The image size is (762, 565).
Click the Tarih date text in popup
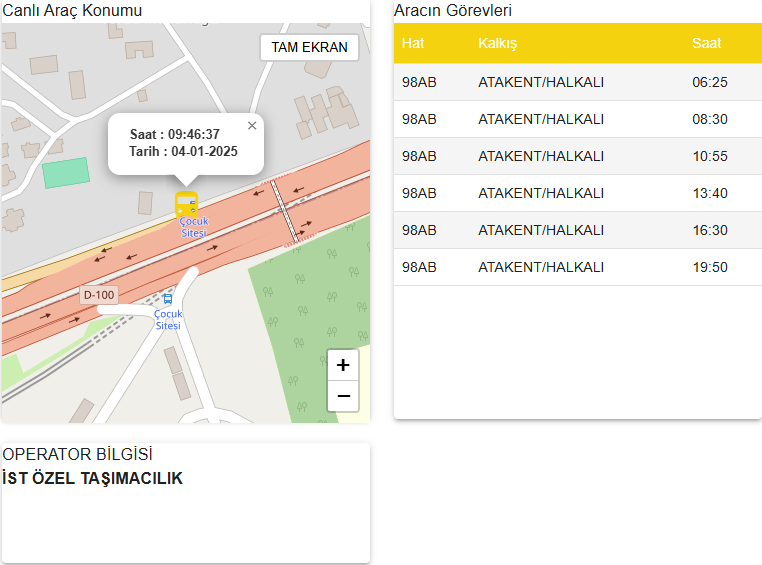183,152
